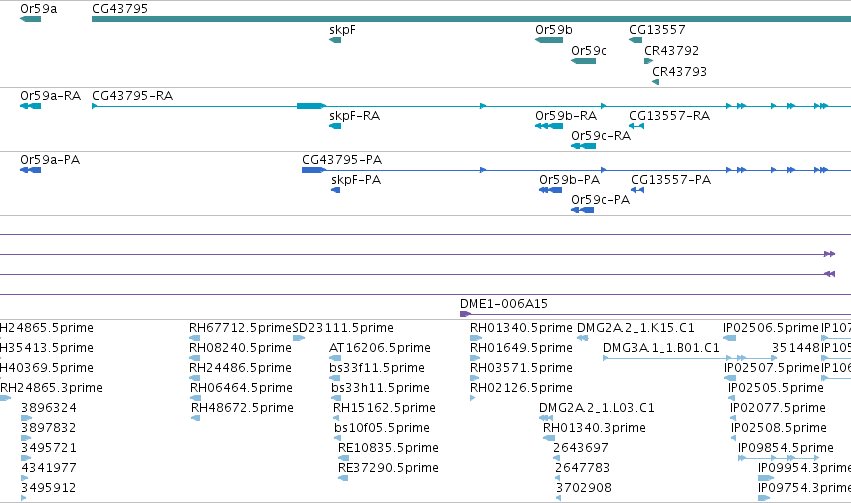Viewport: 851px width, 503px height.
Task: Click the IP09854.5prime spliced feature
Action: pyautogui.click(x=779, y=459)
